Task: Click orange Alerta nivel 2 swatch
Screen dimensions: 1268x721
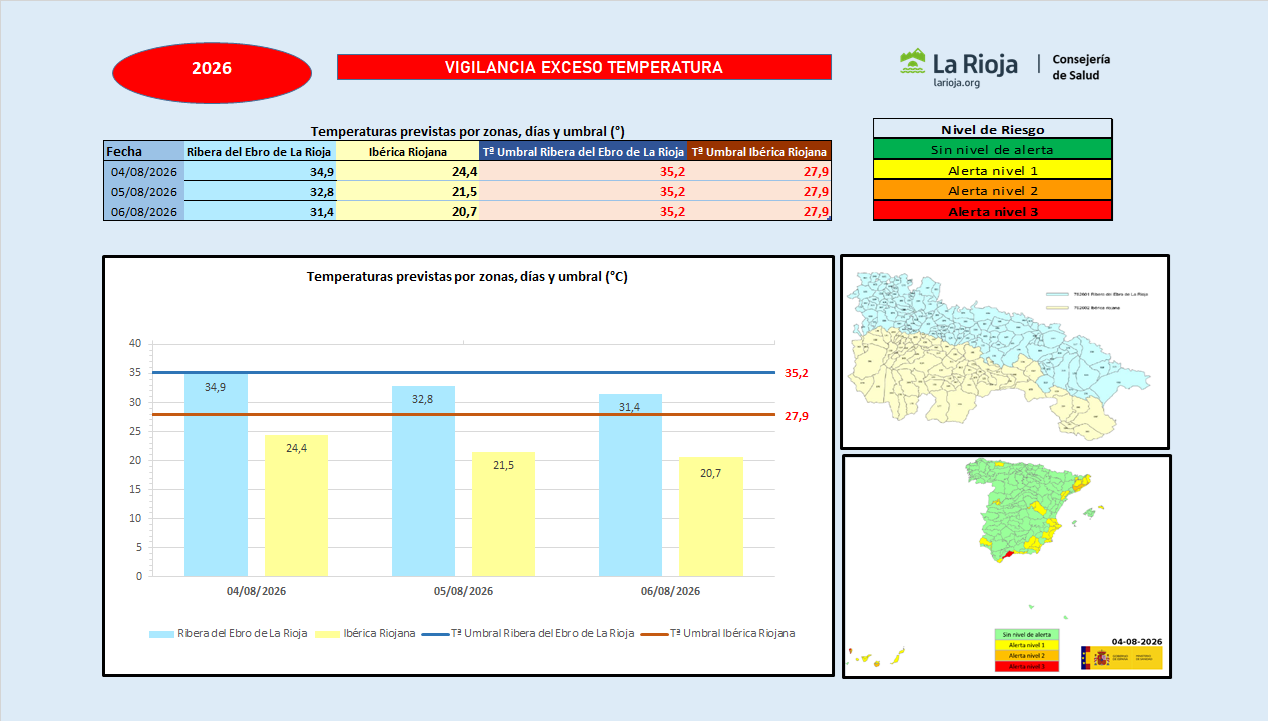Action: pyautogui.click(x=992, y=190)
